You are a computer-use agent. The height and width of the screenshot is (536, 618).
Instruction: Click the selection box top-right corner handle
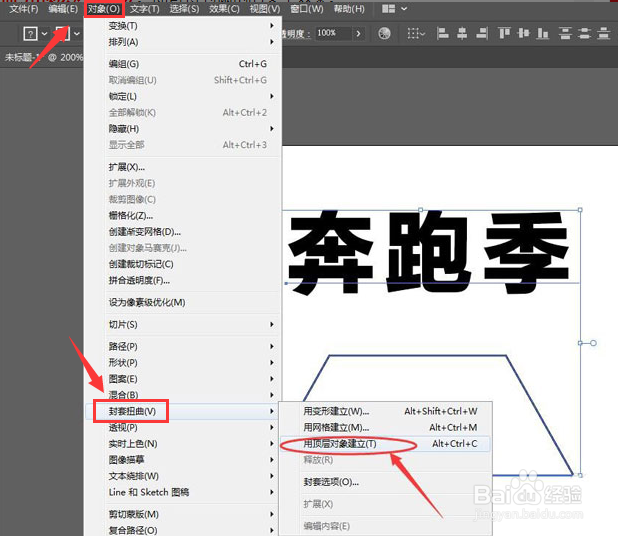click(580, 210)
